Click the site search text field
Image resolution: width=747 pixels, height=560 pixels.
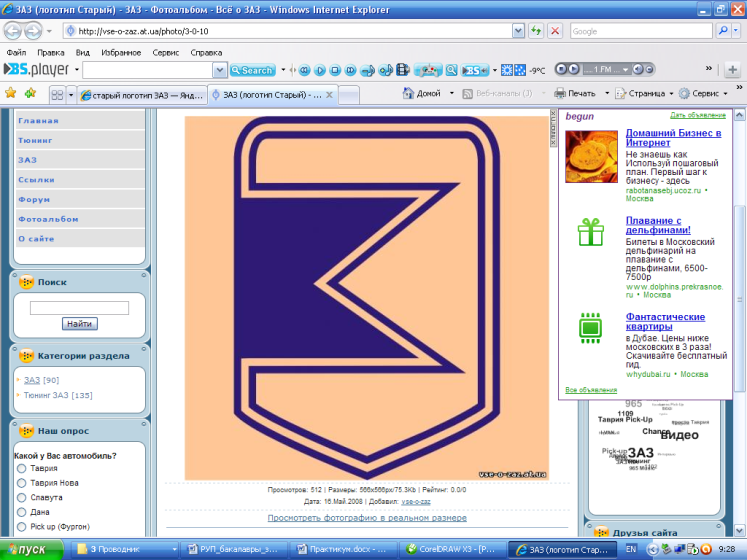coord(79,308)
